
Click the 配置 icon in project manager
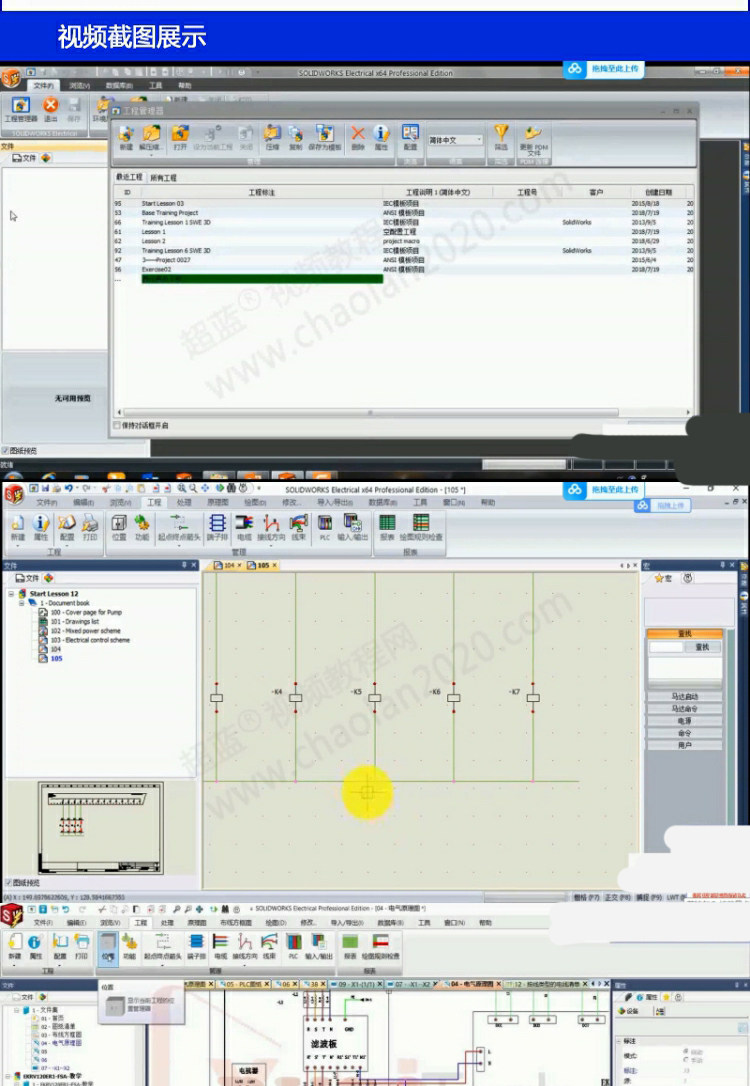(411, 137)
